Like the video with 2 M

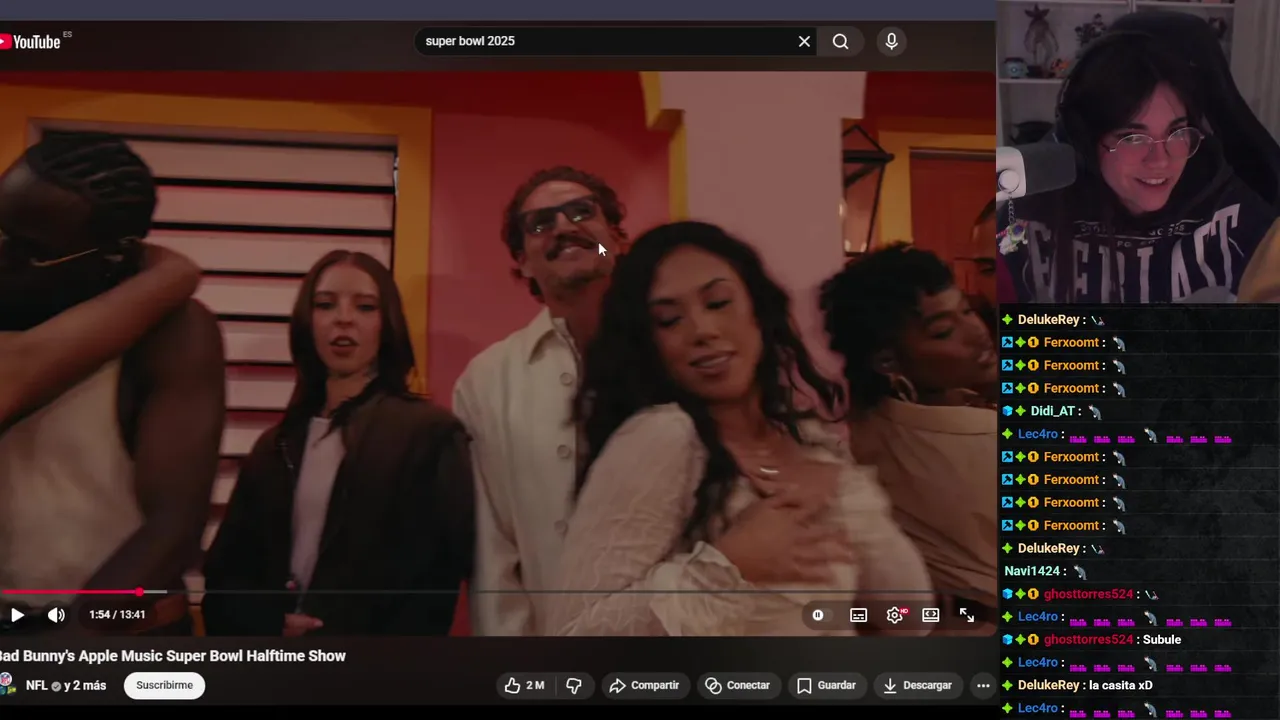(x=525, y=685)
